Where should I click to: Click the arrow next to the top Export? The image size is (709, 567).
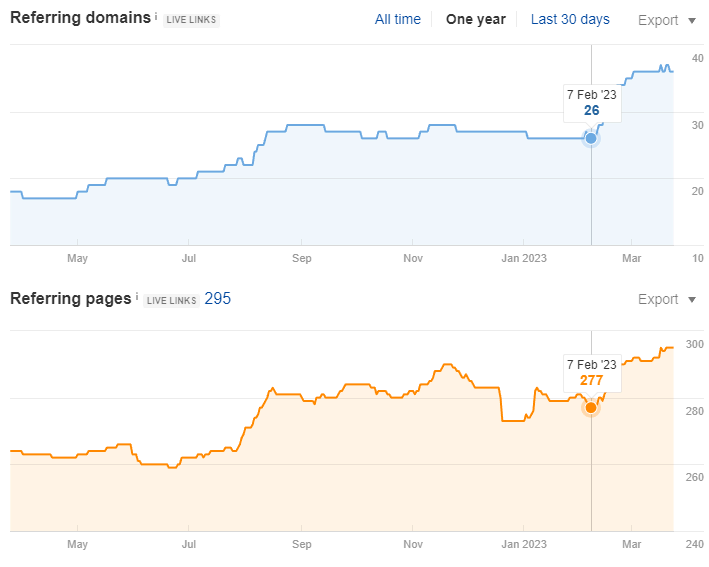[692, 20]
